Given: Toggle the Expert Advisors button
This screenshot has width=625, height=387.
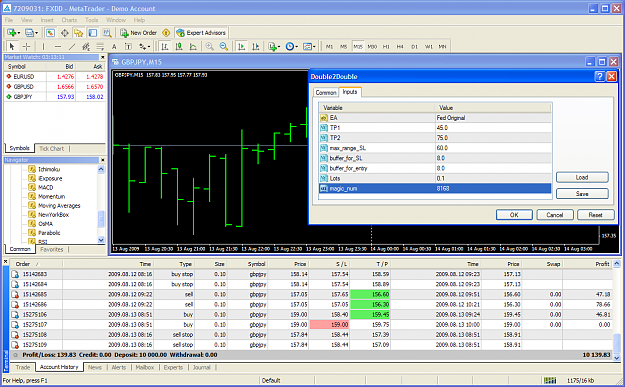Looking at the screenshot, I should (201, 33).
